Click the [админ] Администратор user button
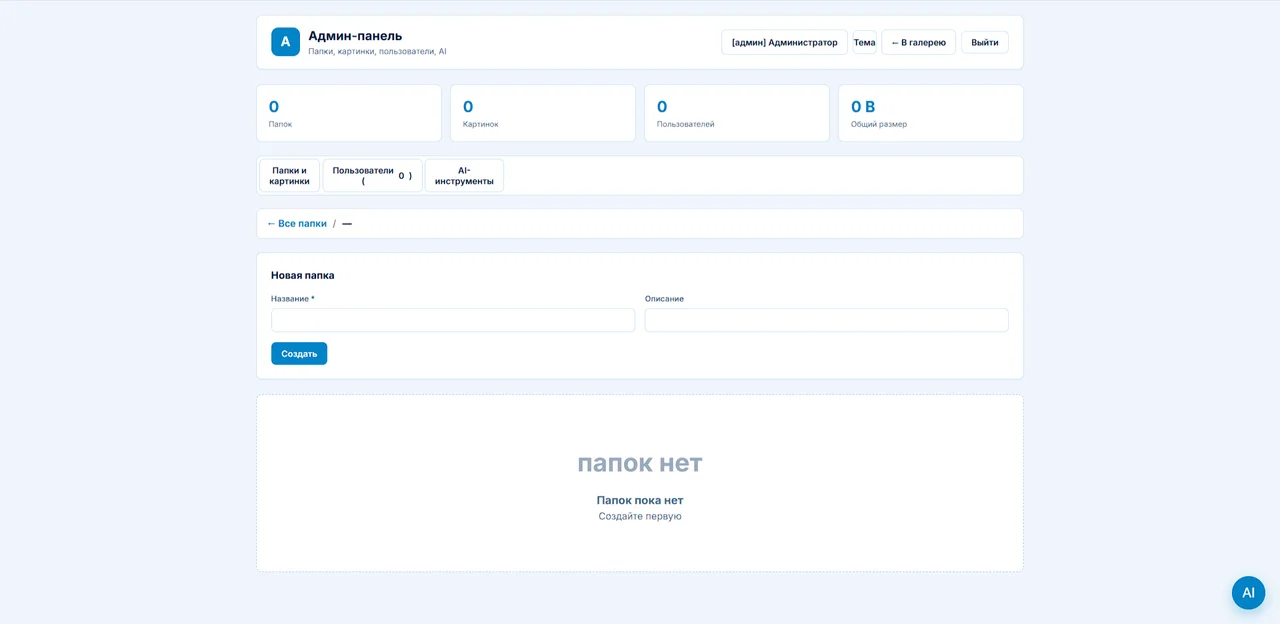This screenshot has width=1280, height=624. pyautogui.click(x=784, y=42)
